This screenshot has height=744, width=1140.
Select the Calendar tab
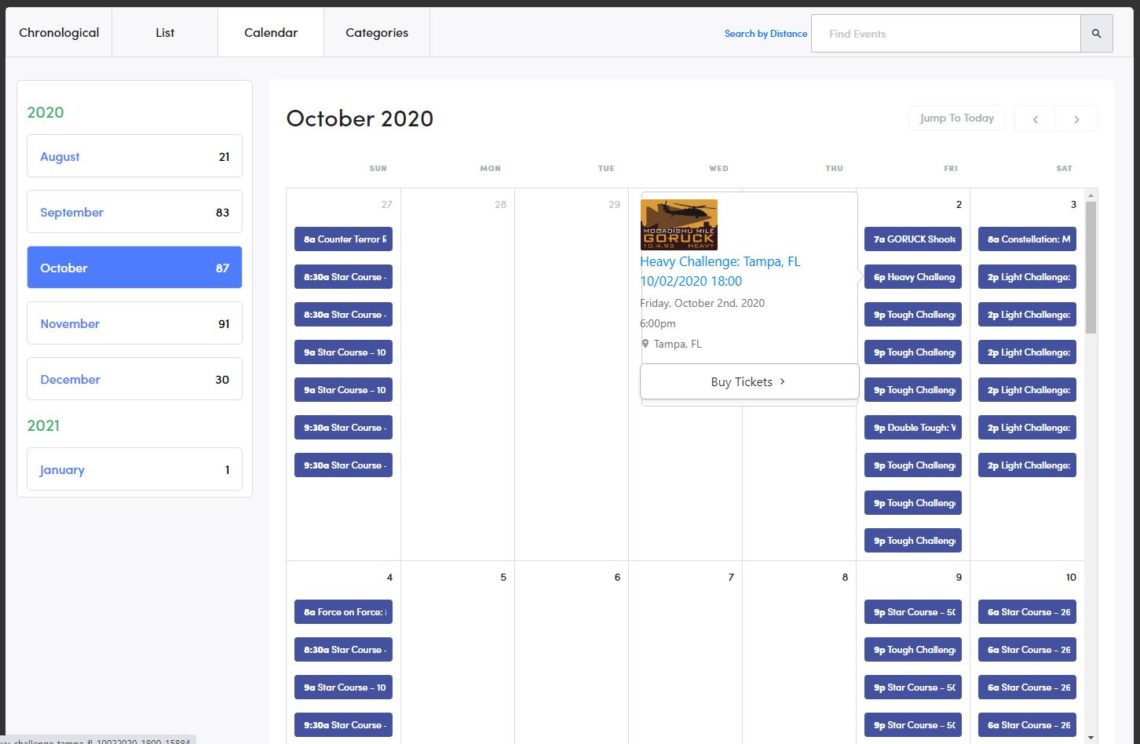[x=270, y=33]
